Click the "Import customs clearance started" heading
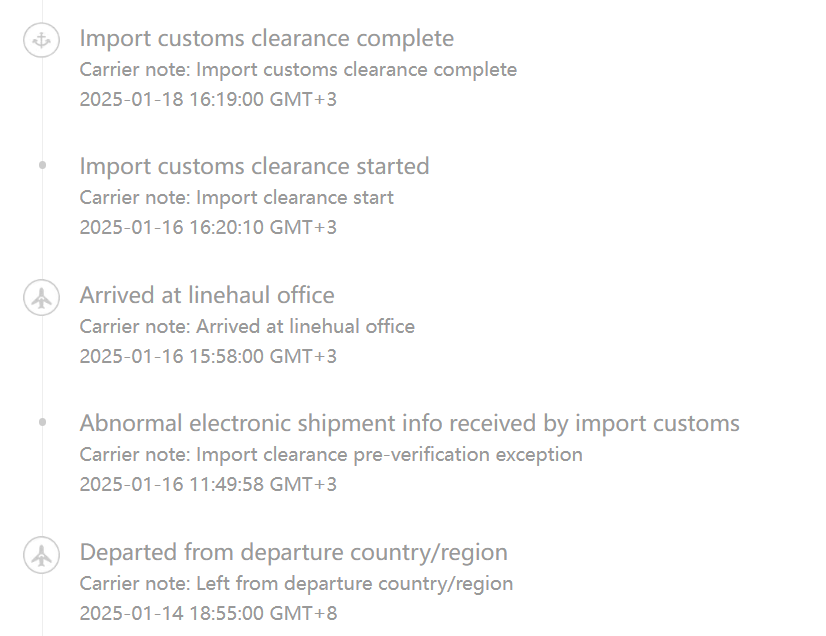 pos(254,166)
